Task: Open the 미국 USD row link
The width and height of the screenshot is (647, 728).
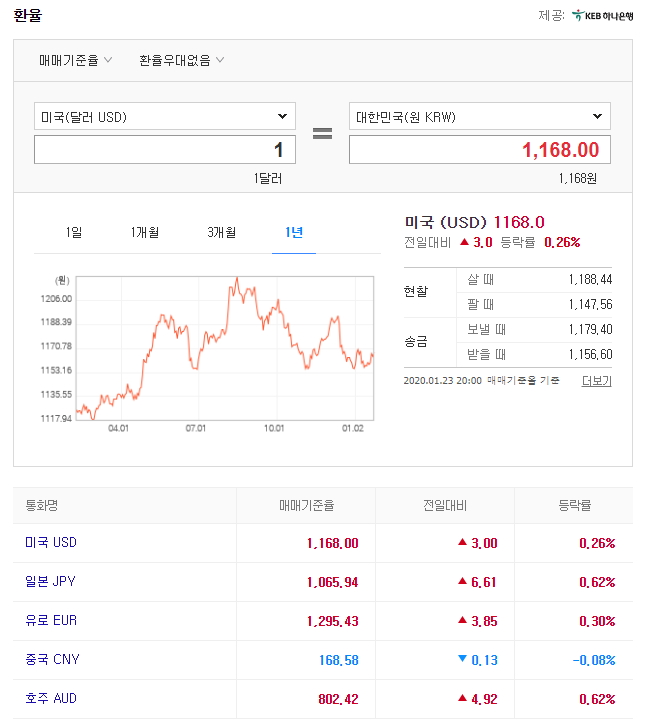Action: [51, 542]
